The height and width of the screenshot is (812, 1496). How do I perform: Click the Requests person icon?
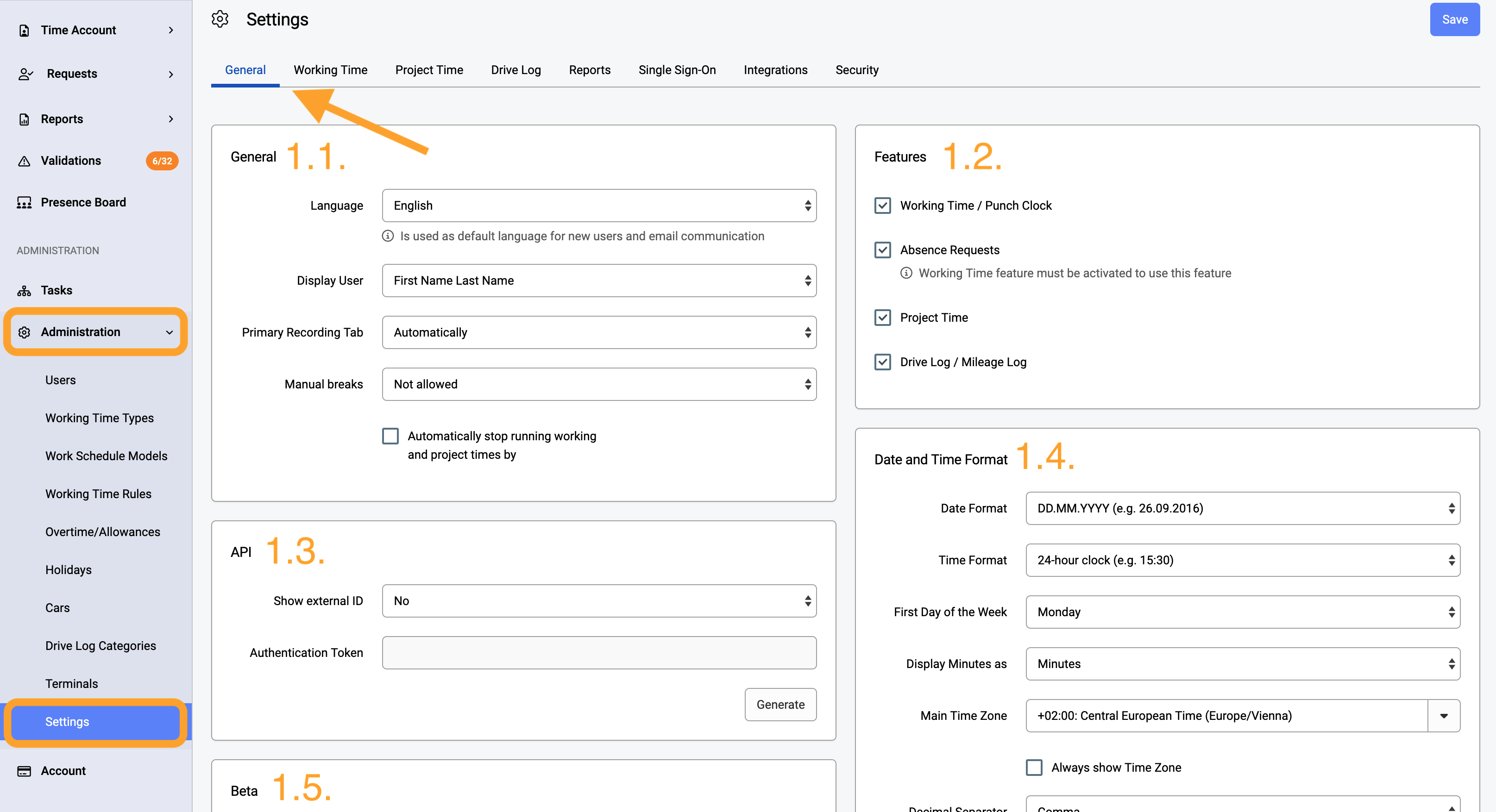pos(25,74)
